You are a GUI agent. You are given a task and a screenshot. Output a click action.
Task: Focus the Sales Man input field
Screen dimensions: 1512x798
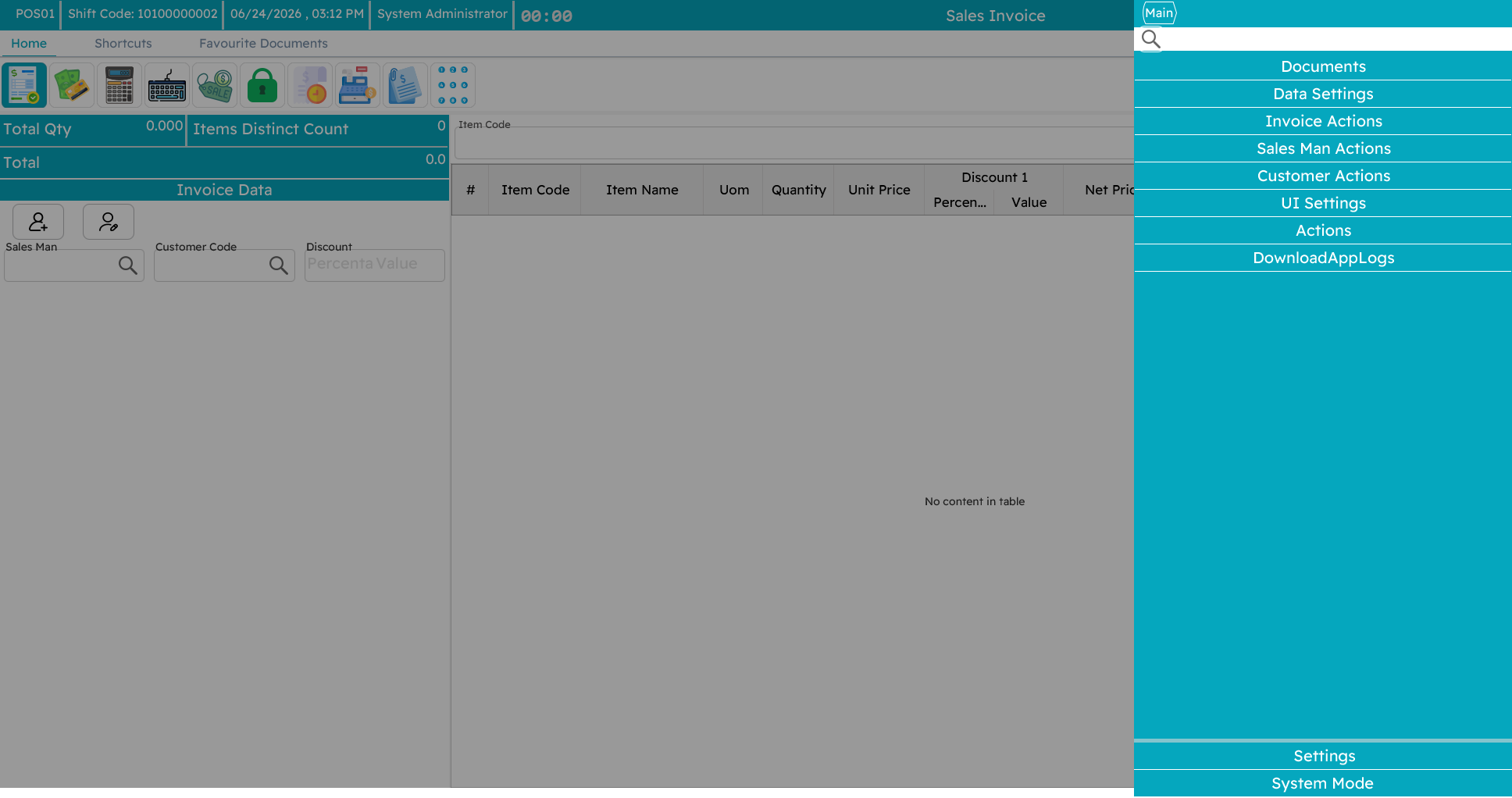pyautogui.click(x=74, y=265)
